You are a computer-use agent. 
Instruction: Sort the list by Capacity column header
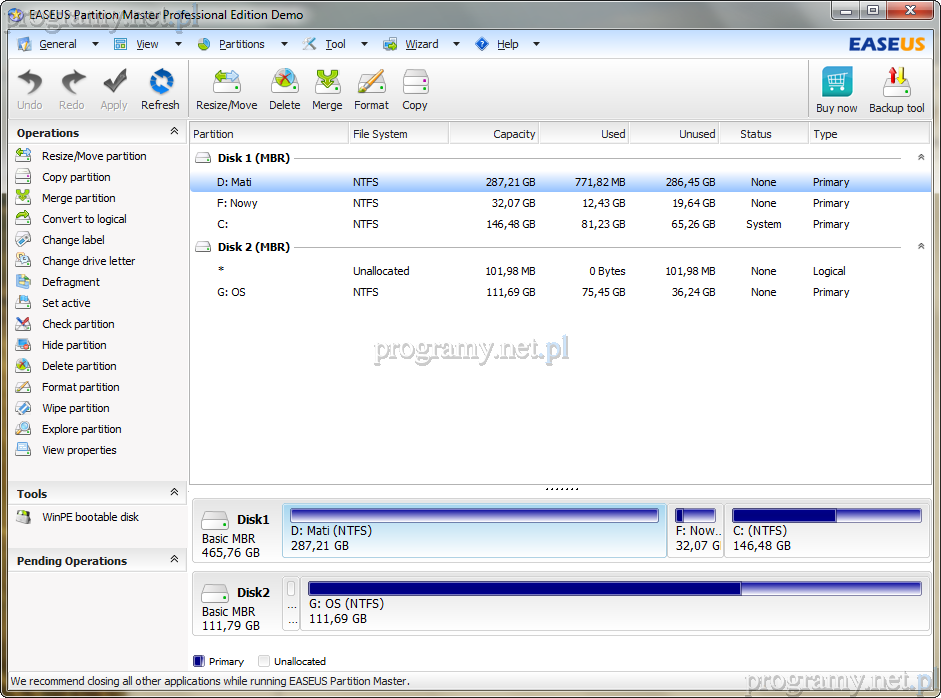[x=494, y=134]
